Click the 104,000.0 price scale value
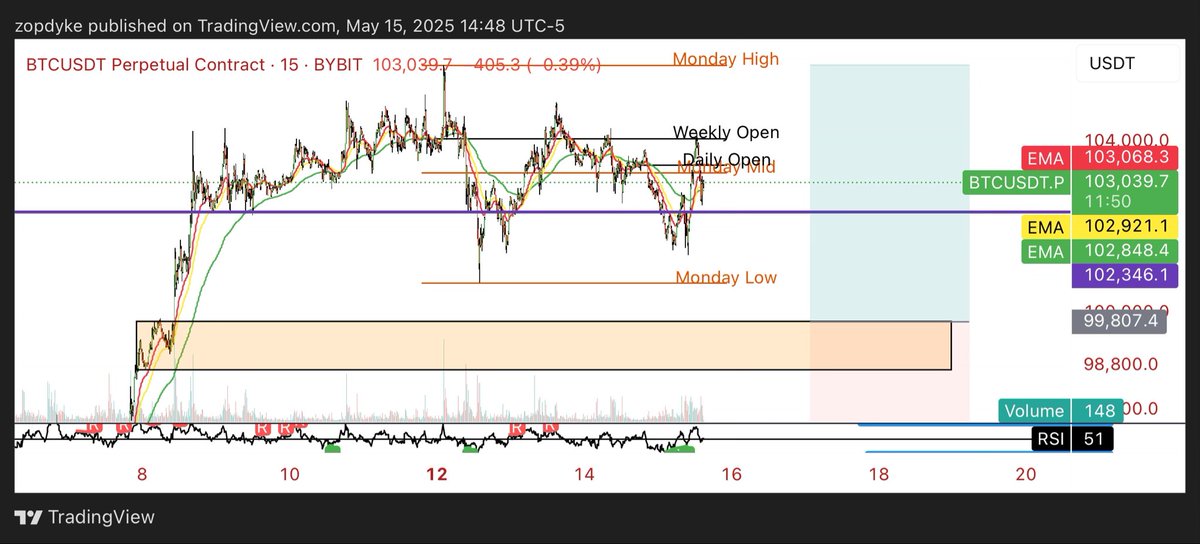Screen dimensions: 1200x544 (1127, 141)
